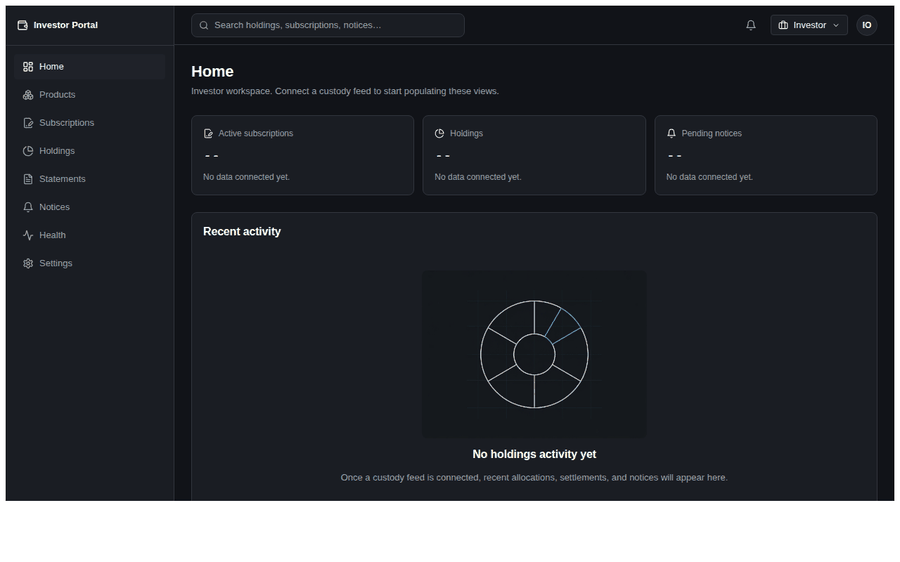Open Health page from sidebar
This screenshot has height=562, width=900.
90,235
